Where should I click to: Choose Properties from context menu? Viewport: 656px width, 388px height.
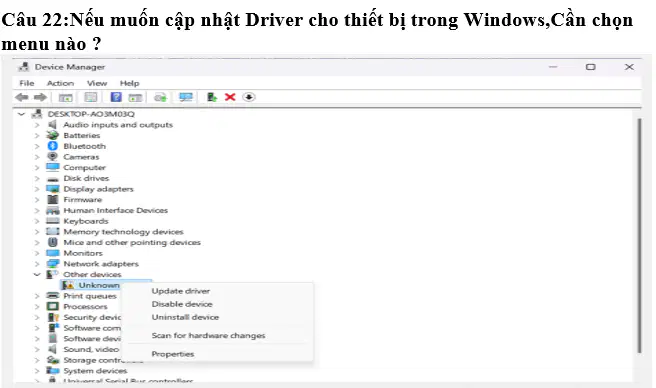coord(173,354)
